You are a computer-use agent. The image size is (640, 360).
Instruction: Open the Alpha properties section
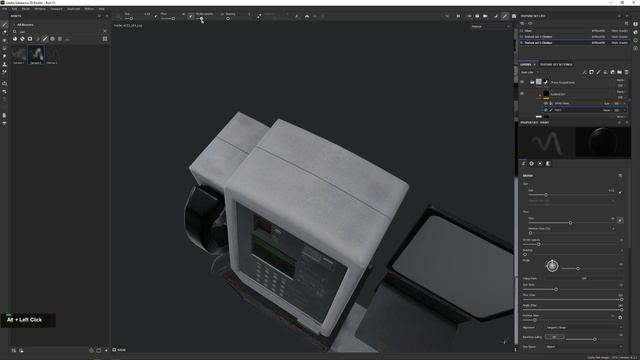[x=531, y=163]
